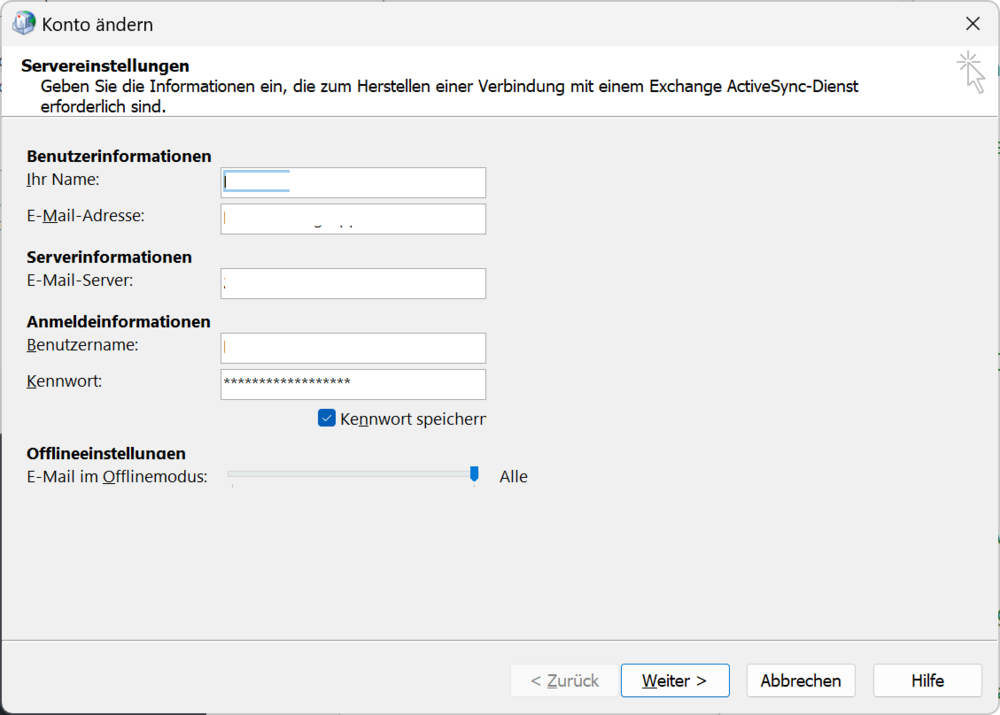The height and width of the screenshot is (715, 1000).
Task: Click the Benutzerinformationen section label
Action: click(119, 156)
